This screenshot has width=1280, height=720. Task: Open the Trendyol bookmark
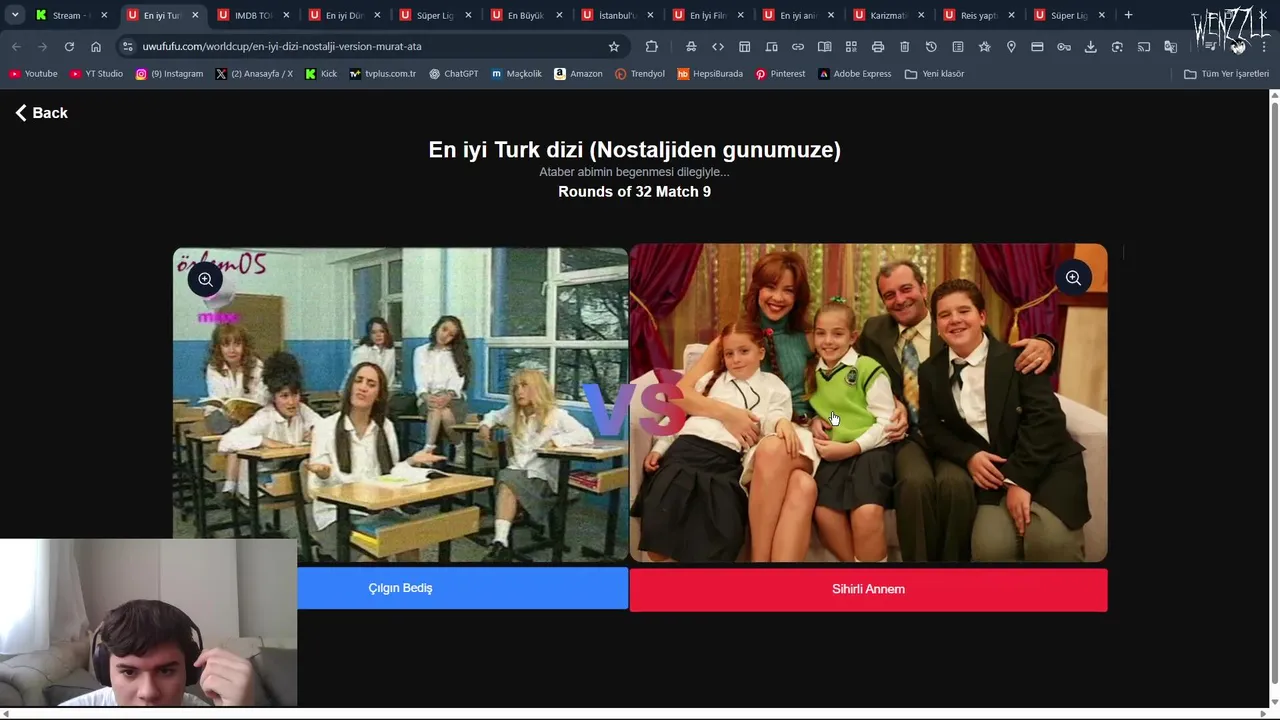point(640,74)
